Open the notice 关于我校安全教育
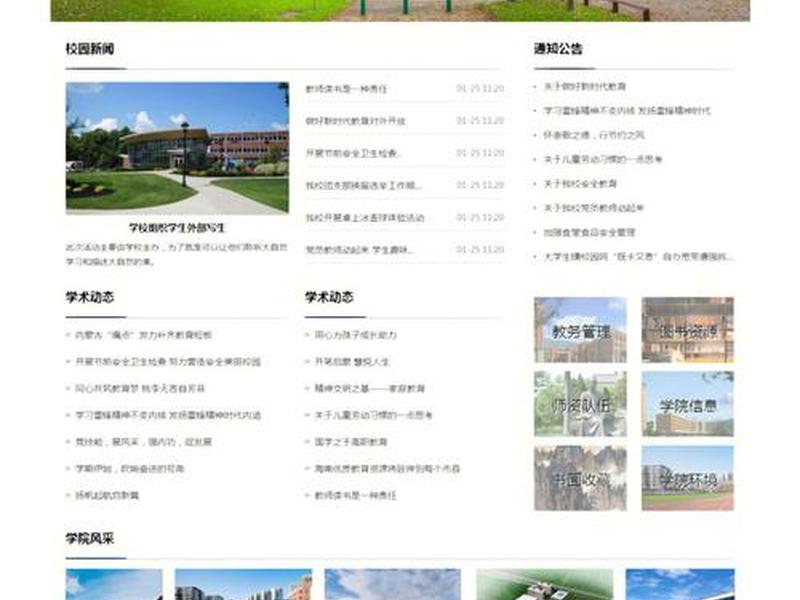Image resolution: width=800 pixels, height=600 pixels. pyautogui.click(x=580, y=184)
